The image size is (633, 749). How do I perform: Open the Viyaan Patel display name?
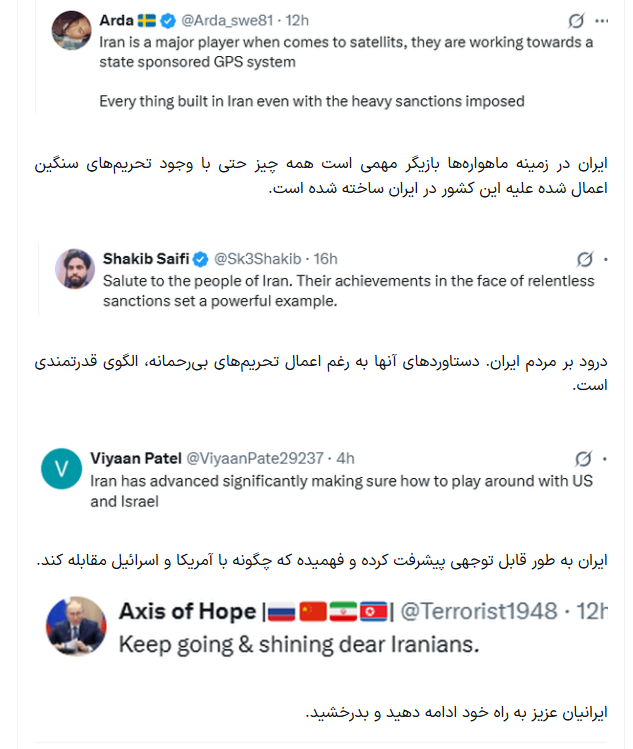pyautogui.click(x=136, y=458)
